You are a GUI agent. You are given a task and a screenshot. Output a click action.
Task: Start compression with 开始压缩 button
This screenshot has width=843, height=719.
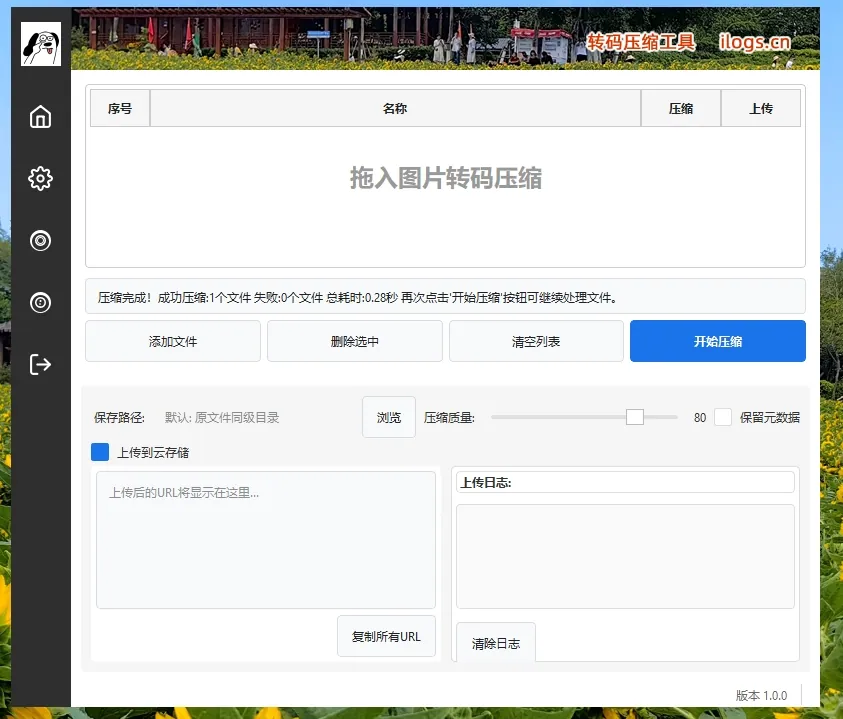click(717, 341)
